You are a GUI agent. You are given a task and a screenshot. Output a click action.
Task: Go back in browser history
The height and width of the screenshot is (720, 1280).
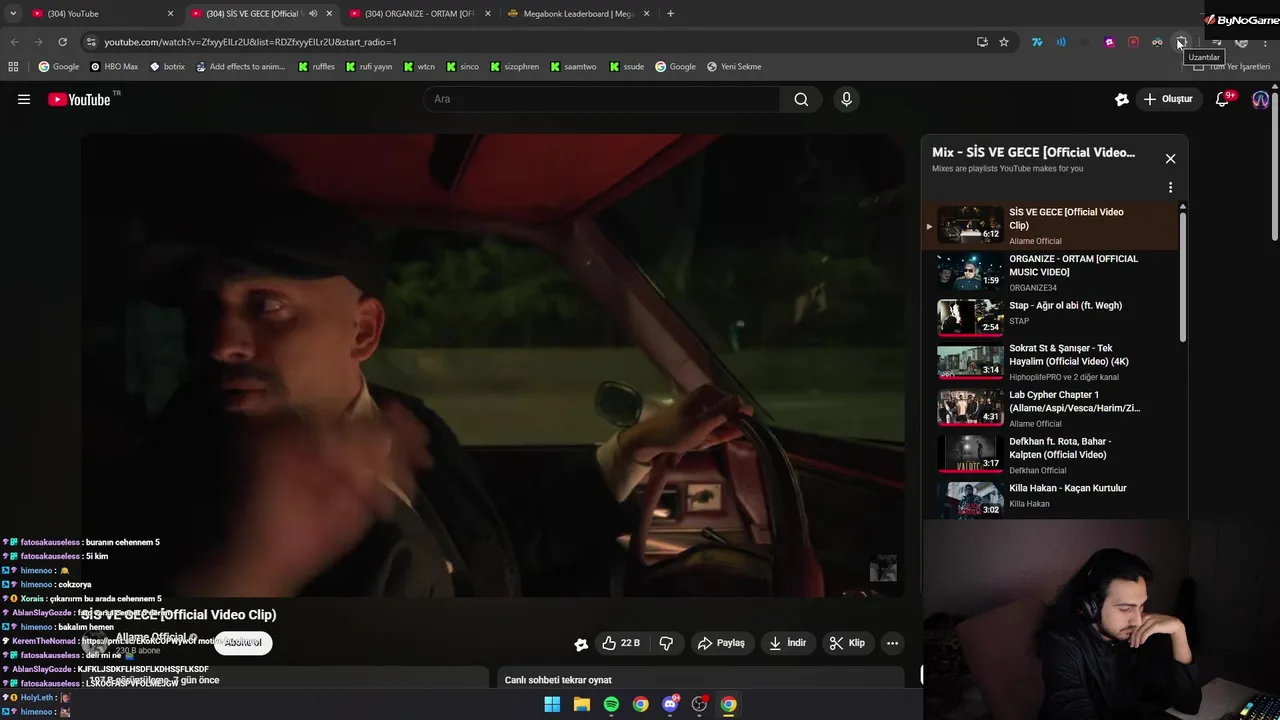[14, 42]
